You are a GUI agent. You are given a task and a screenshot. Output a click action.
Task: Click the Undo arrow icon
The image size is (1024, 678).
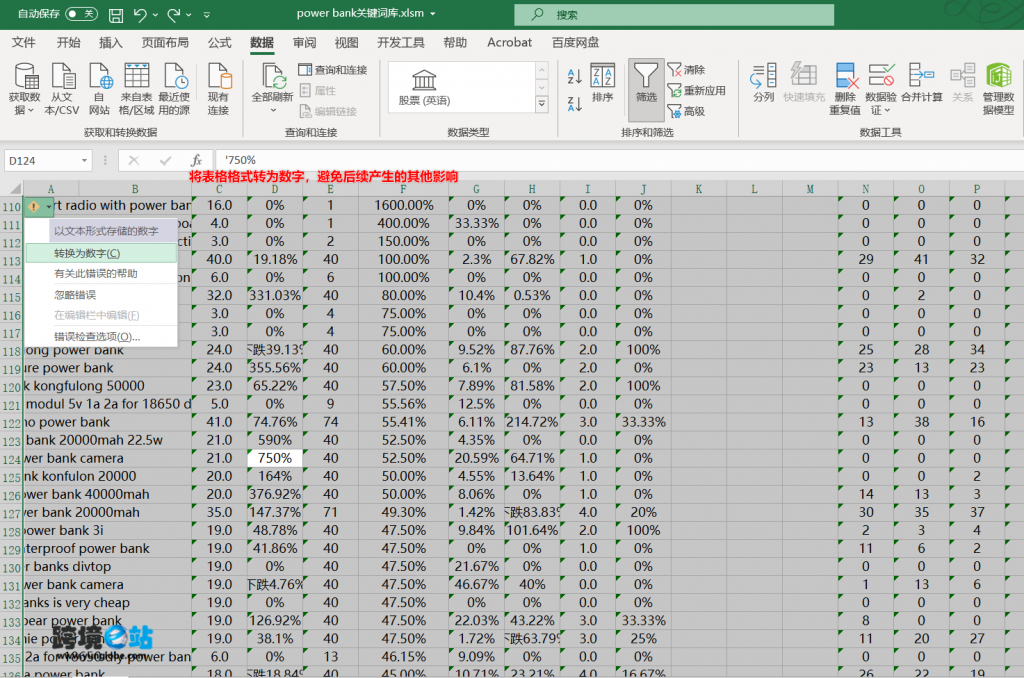click(140, 14)
